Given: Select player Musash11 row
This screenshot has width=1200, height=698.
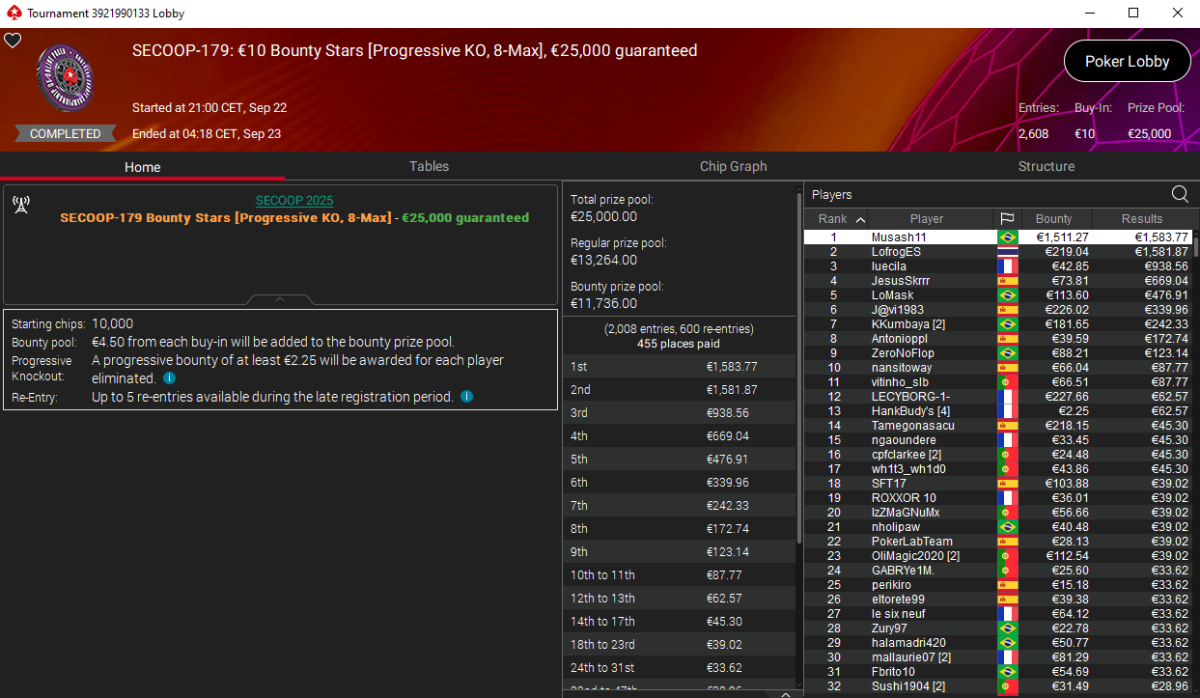Looking at the screenshot, I should 997,237.
